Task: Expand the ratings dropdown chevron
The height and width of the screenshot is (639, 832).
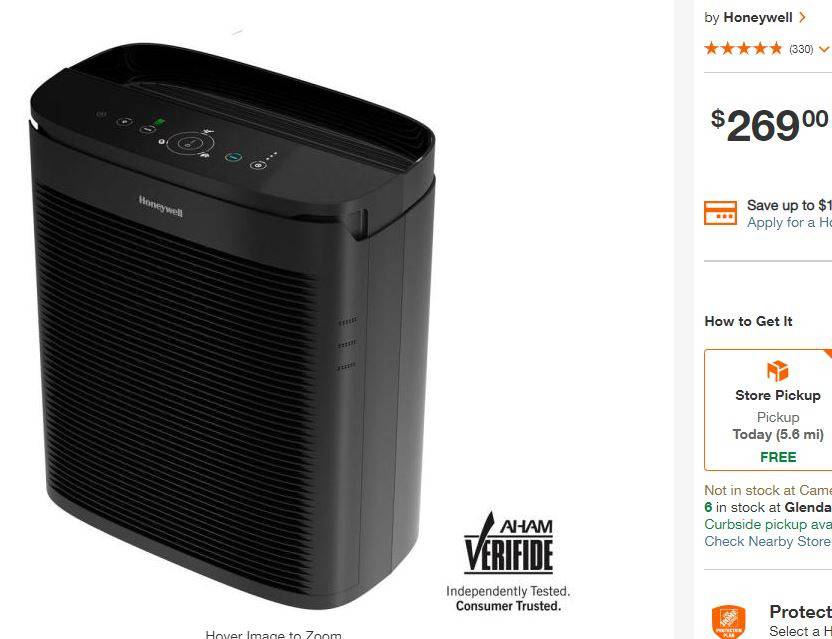Action: point(824,49)
